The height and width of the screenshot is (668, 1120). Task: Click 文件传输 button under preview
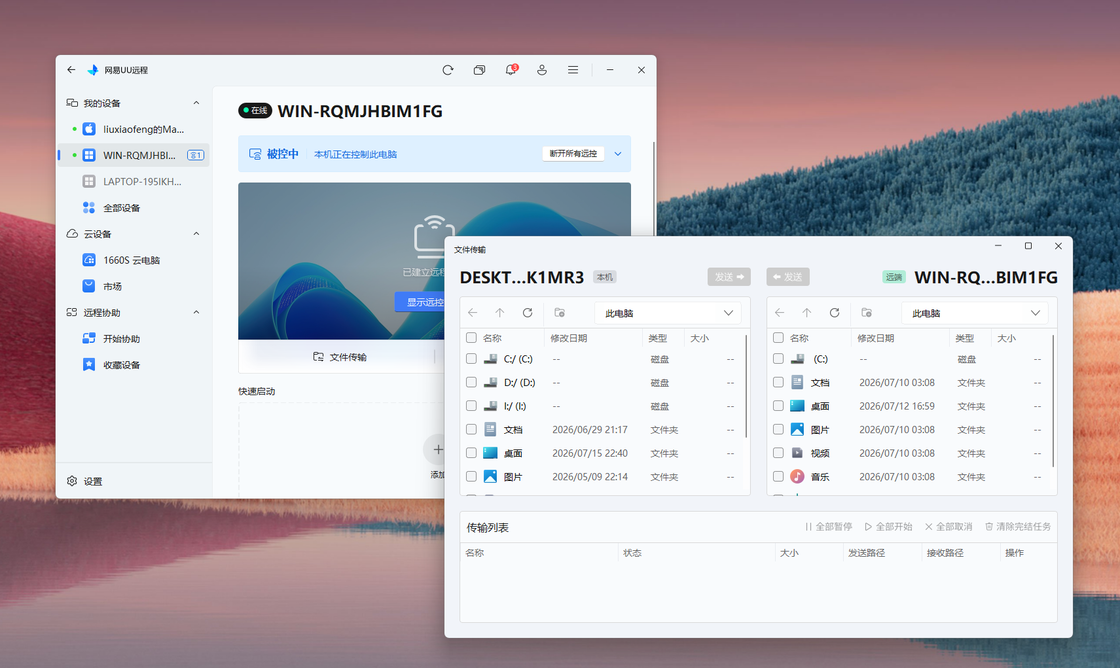click(339, 357)
